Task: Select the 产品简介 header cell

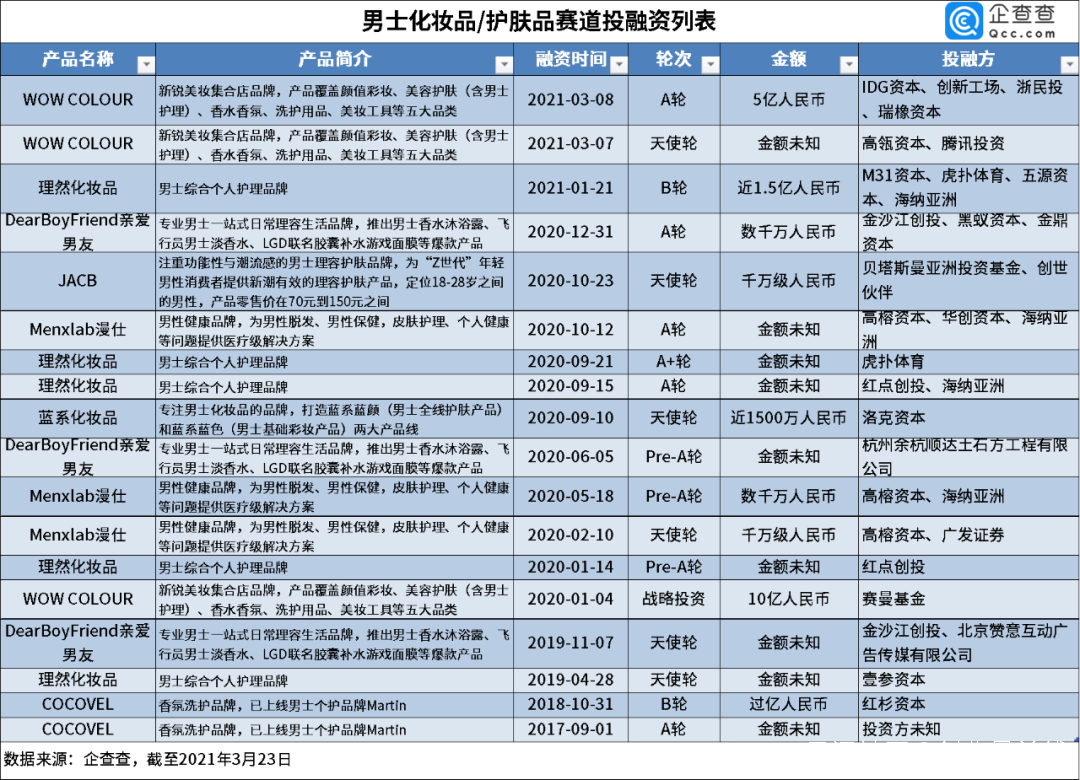Action: tap(335, 59)
